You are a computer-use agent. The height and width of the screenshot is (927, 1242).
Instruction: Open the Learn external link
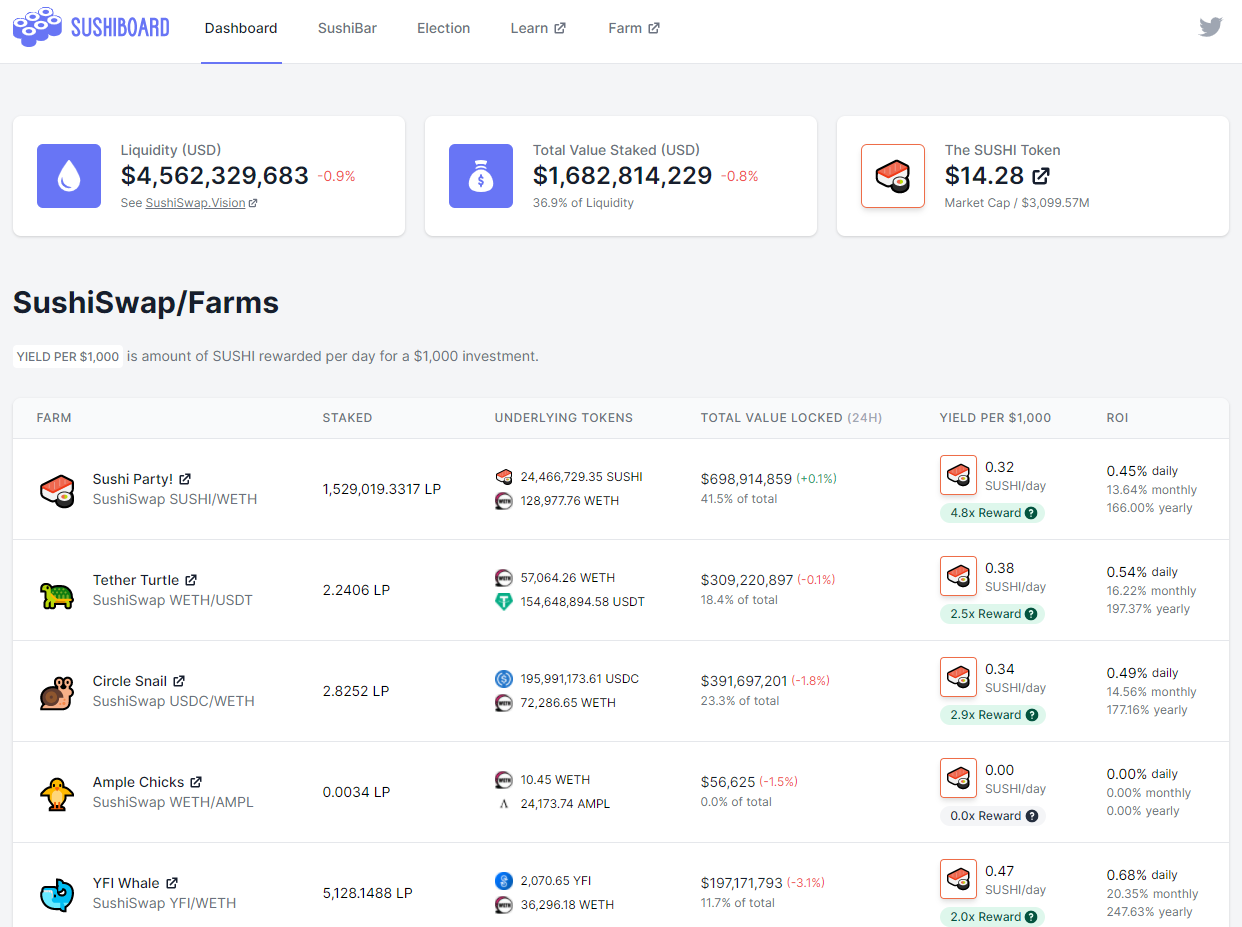(x=538, y=28)
